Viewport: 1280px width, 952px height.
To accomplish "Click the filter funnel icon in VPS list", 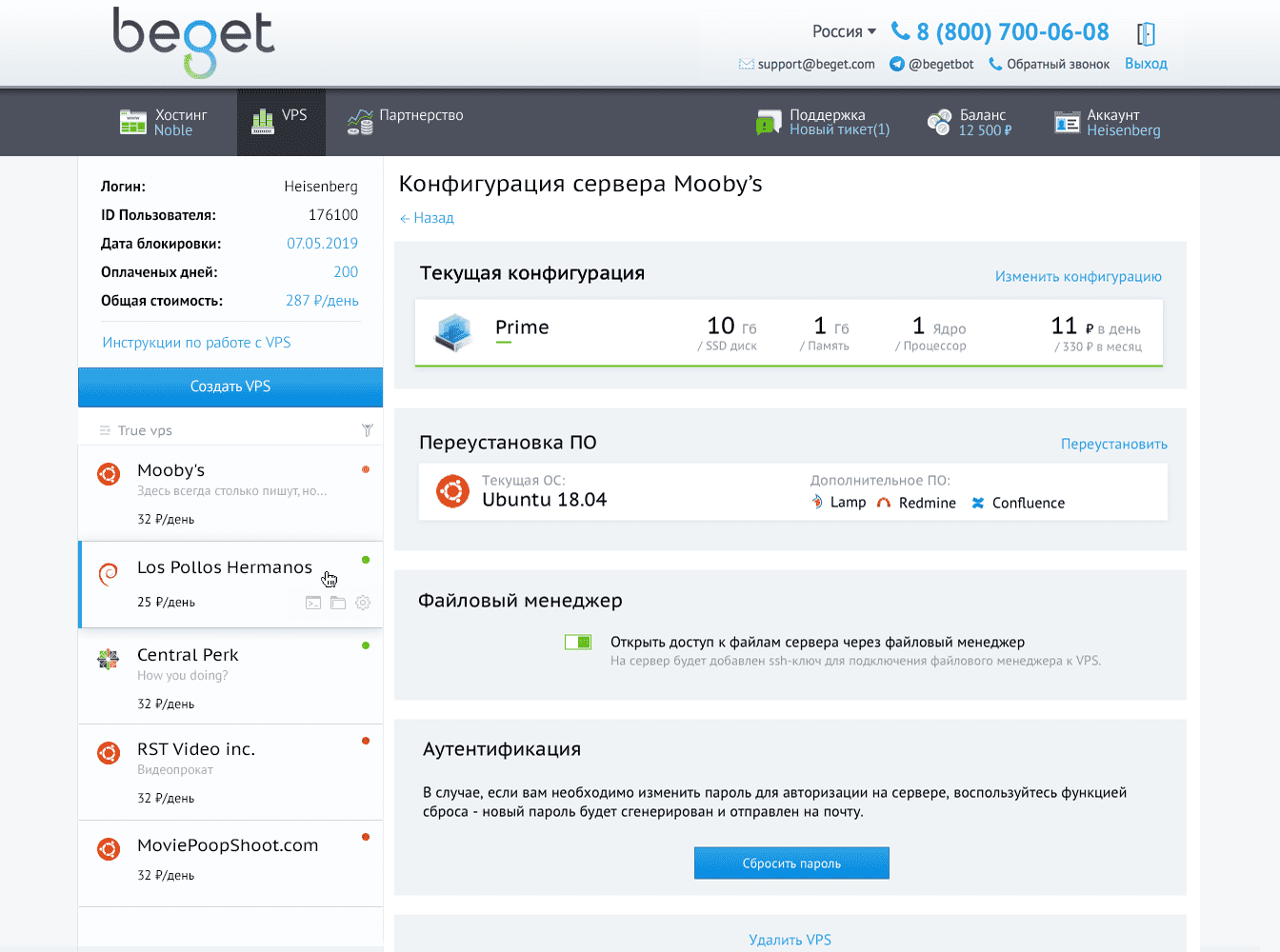I will tap(368, 430).
